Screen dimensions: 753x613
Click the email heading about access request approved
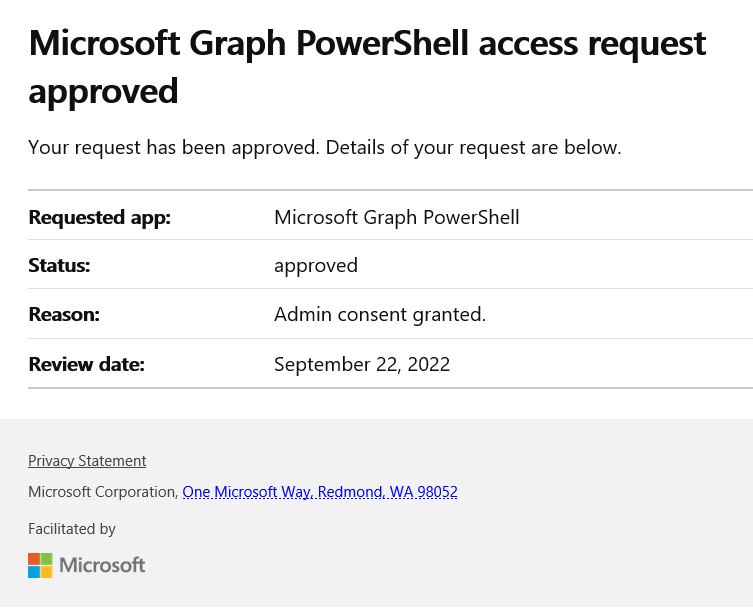point(367,67)
